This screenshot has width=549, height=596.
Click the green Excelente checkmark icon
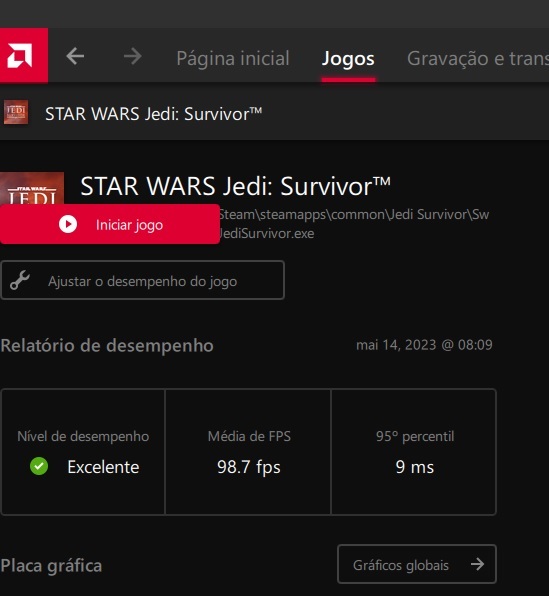point(39,466)
